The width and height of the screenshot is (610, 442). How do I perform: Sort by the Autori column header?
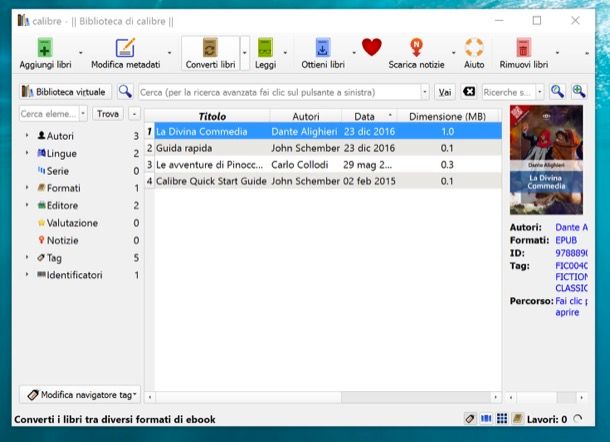(306, 116)
